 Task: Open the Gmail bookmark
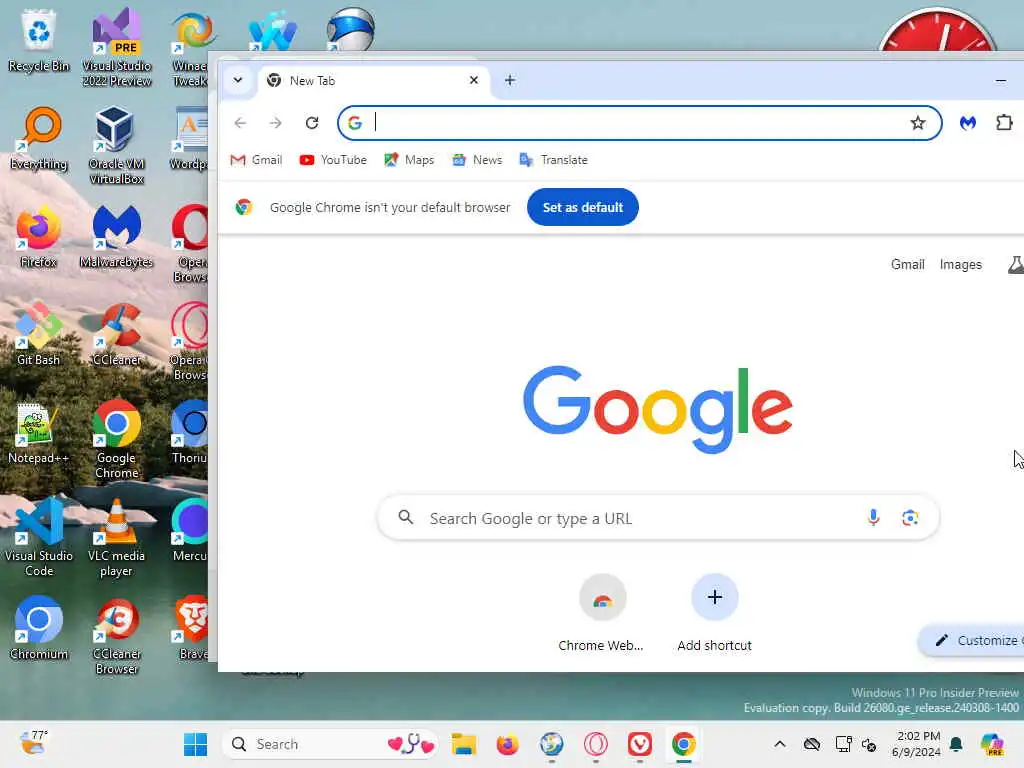click(x=256, y=160)
